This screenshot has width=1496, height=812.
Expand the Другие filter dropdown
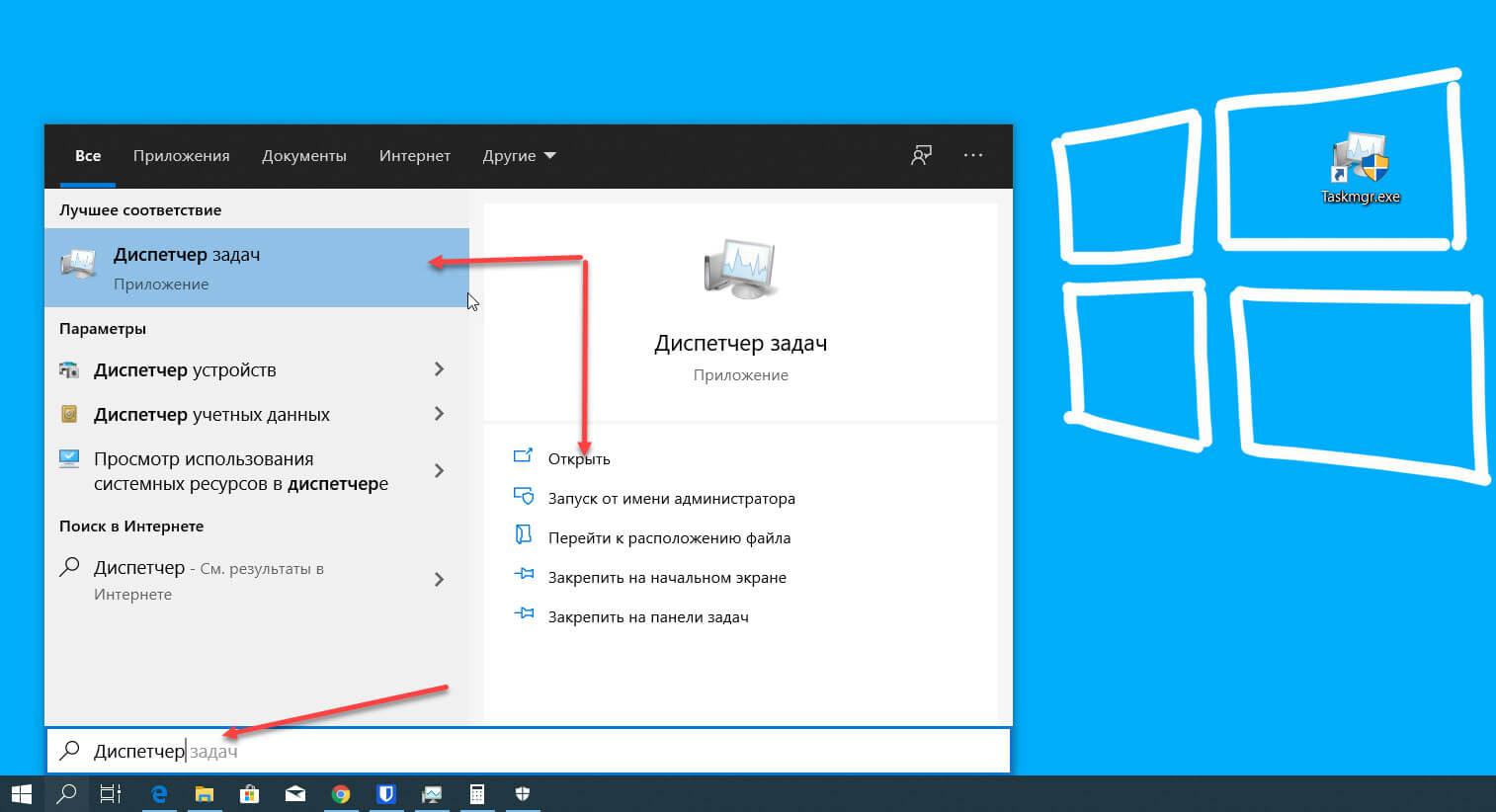(x=519, y=155)
